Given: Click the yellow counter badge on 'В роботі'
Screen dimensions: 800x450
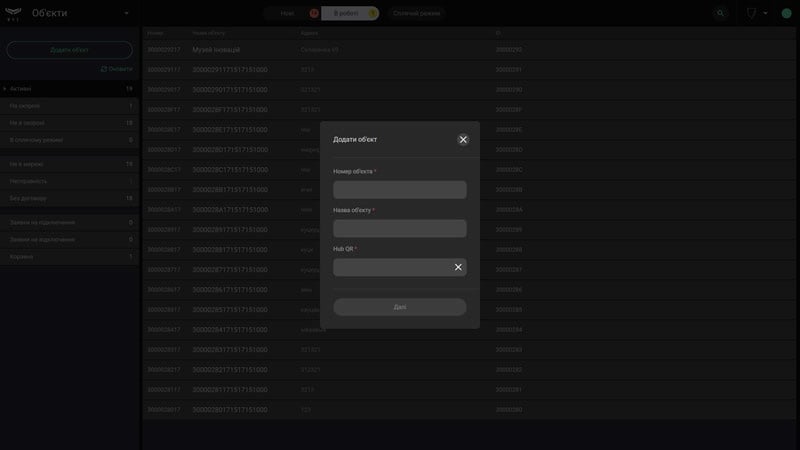Looking at the screenshot, I should pos(372,13).
